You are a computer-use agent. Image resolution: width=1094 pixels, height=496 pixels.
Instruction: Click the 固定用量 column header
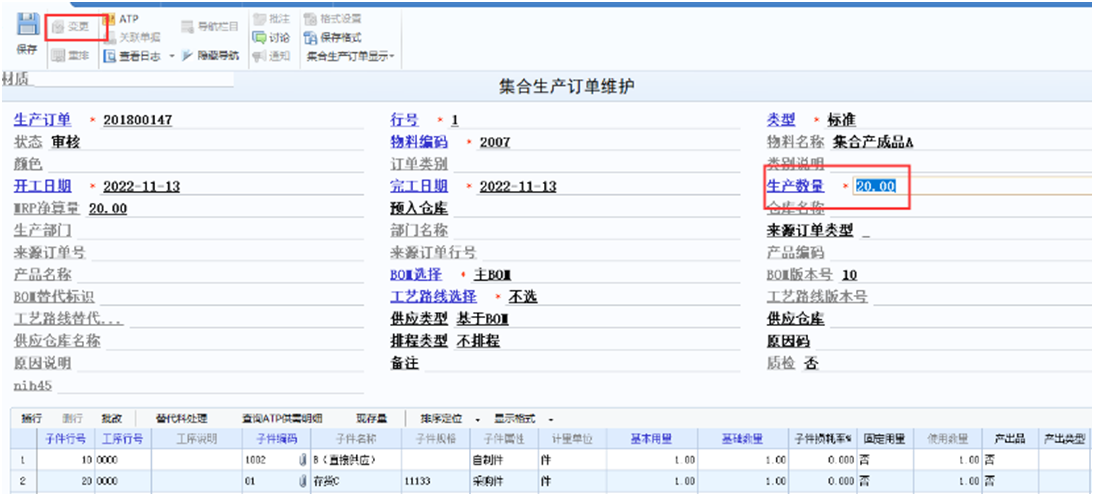885,439
